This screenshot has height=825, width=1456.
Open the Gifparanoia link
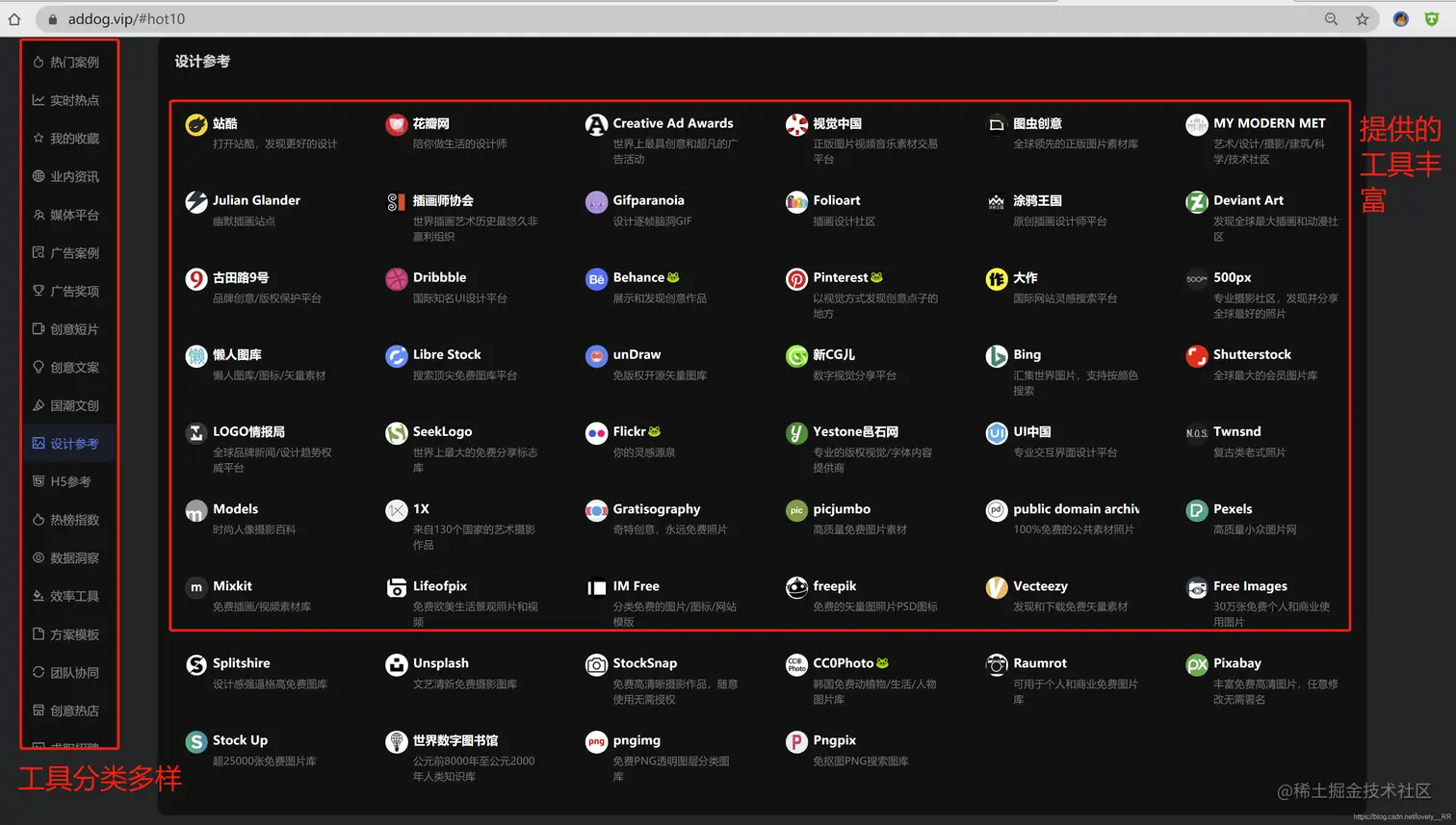(x=648, y=200)
